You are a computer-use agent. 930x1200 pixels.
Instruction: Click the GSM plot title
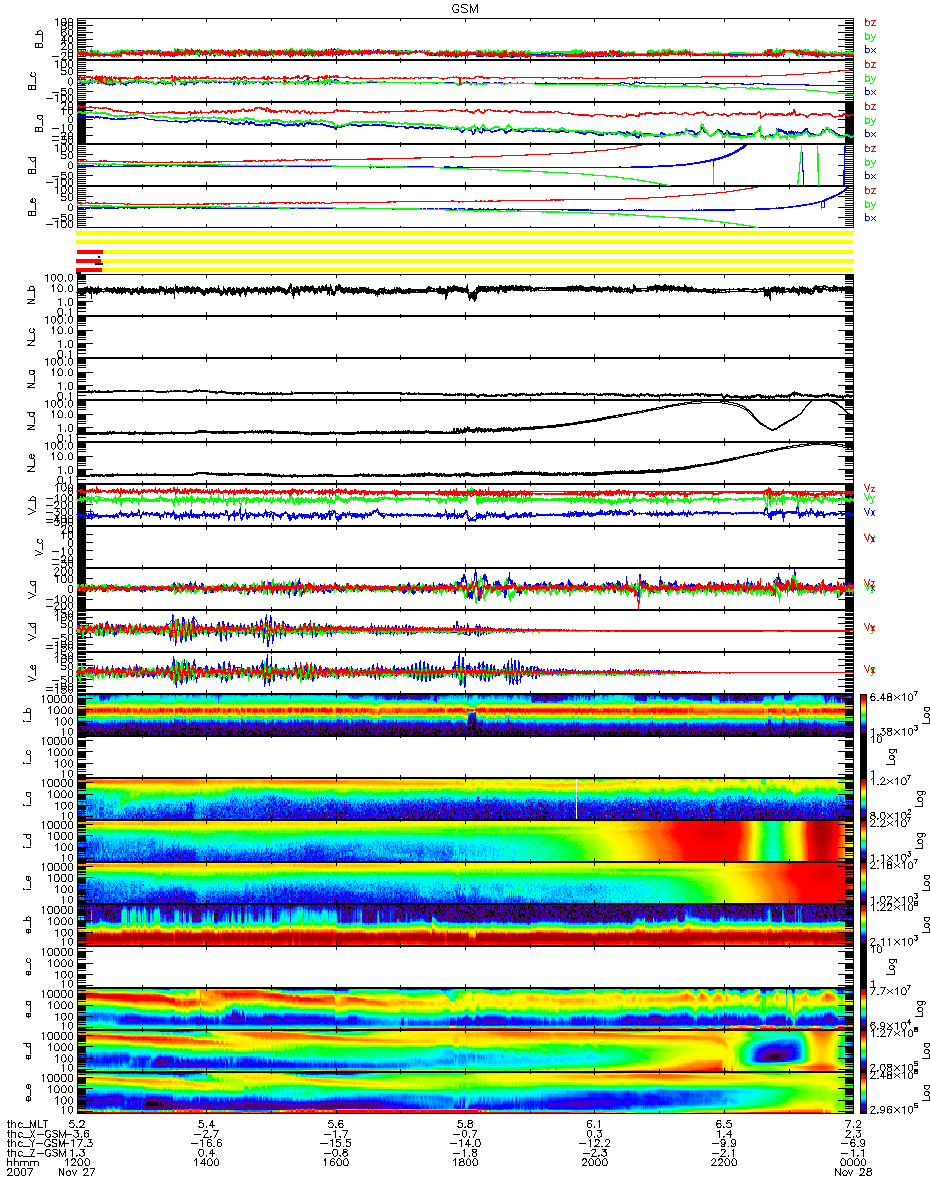pyautogui.click(x=465, y=7)
